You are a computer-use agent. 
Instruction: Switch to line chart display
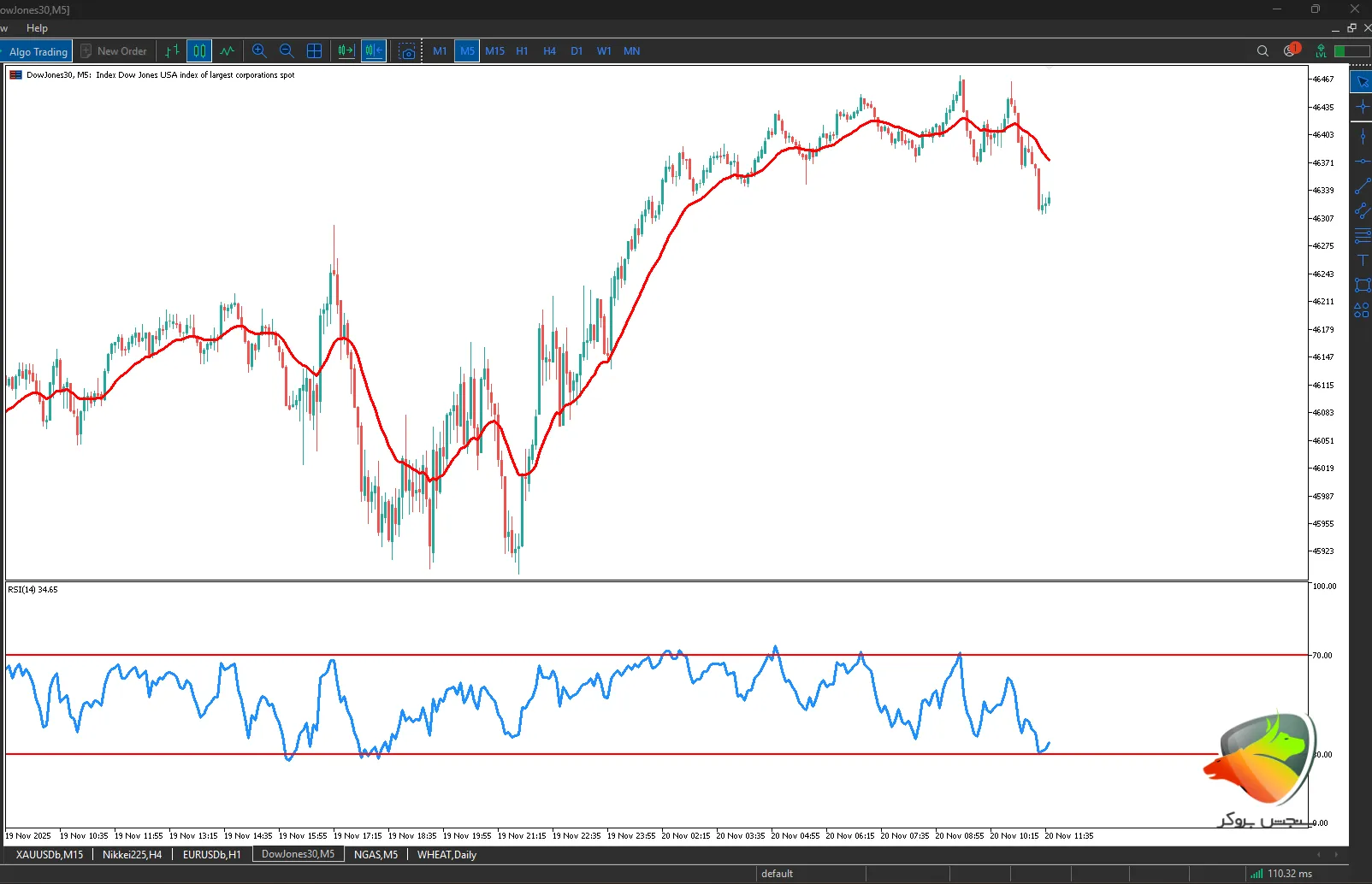[227, 50]
